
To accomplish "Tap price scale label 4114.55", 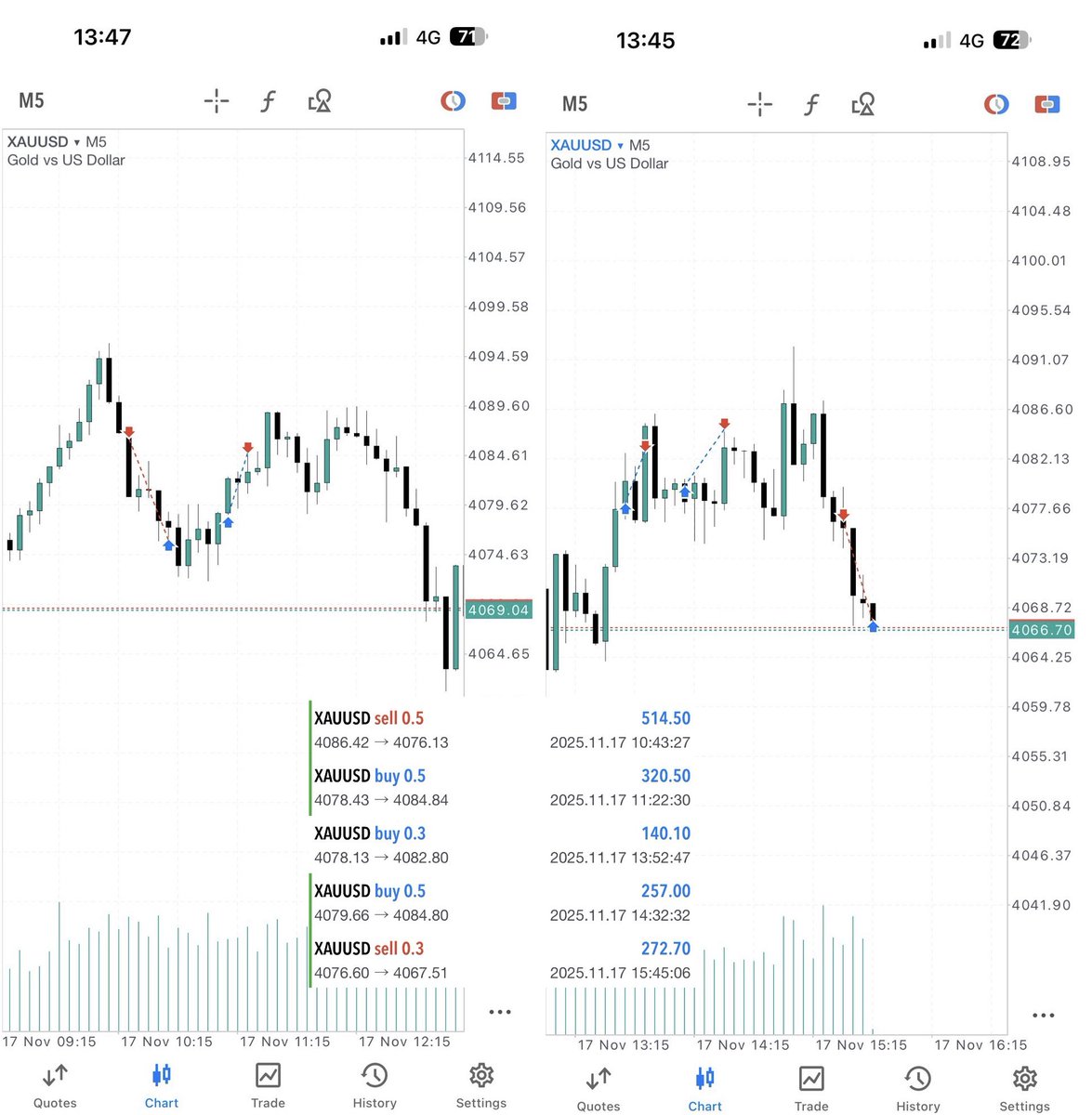I will tap(496, 158).
